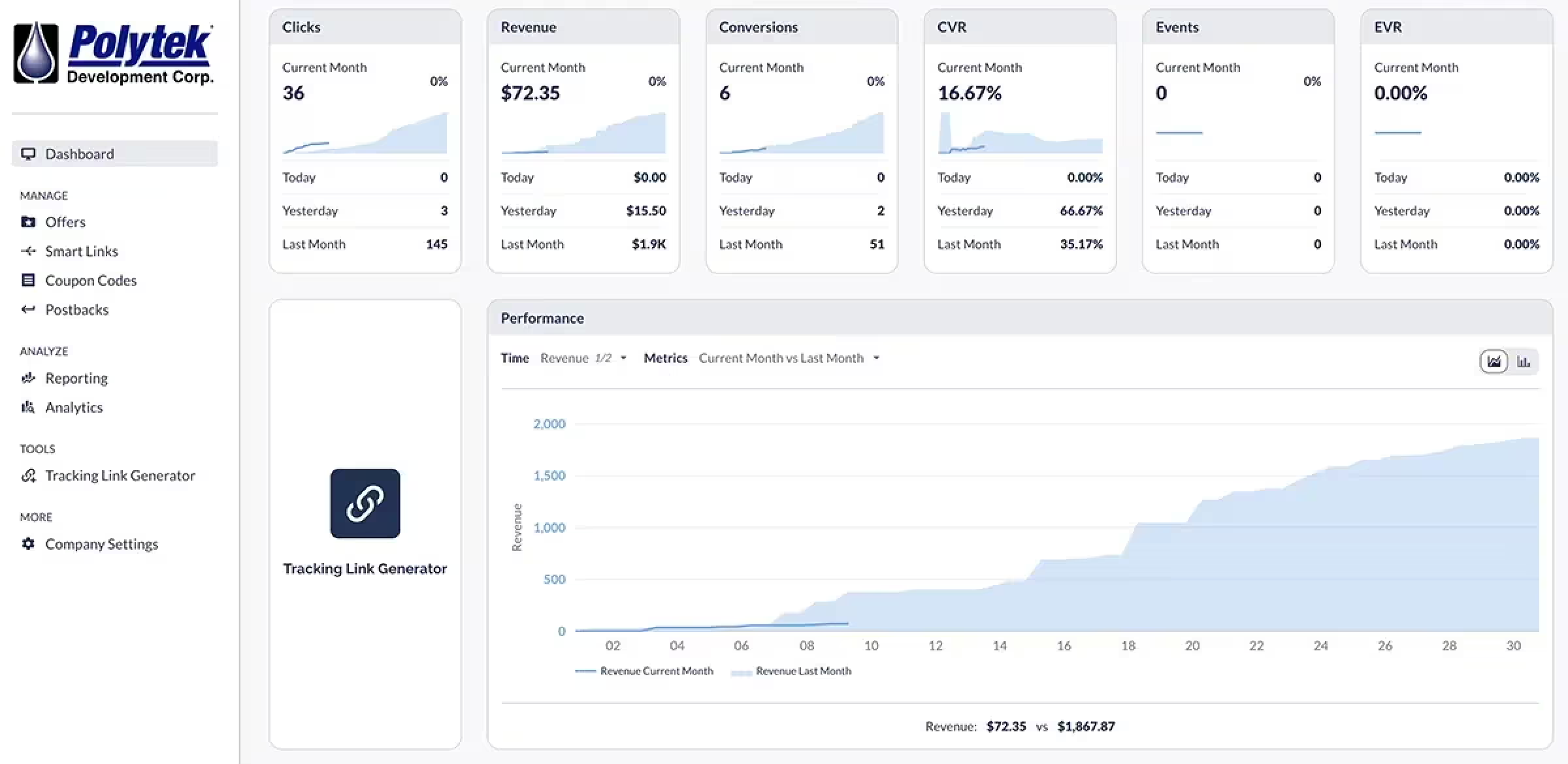The height and width of the screenshot is (764, 1568).
Task: Click the Dashboard monitor icon in sidebar
Action: point(28,153)
